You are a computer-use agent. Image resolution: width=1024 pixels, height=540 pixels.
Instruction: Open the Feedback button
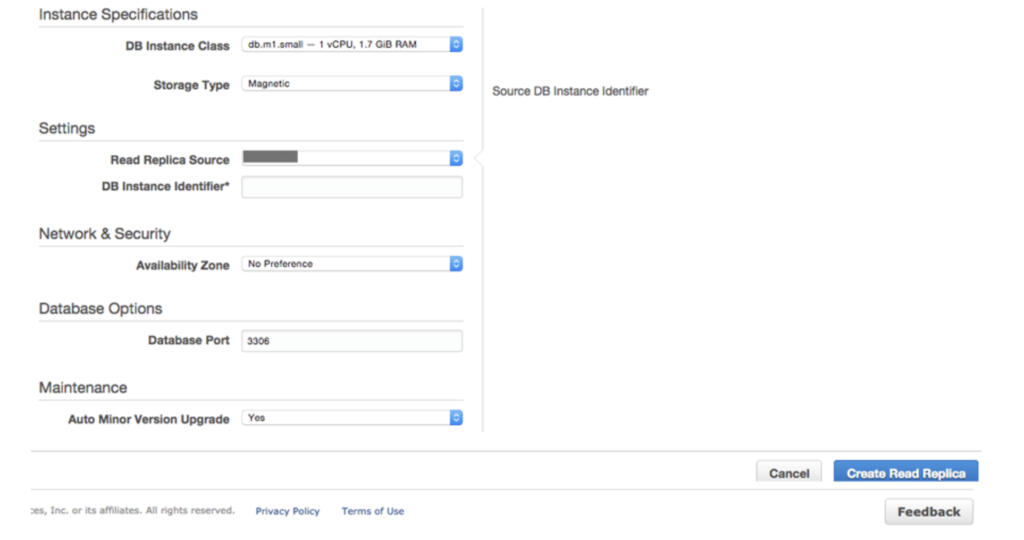click(x=928, y=512)
